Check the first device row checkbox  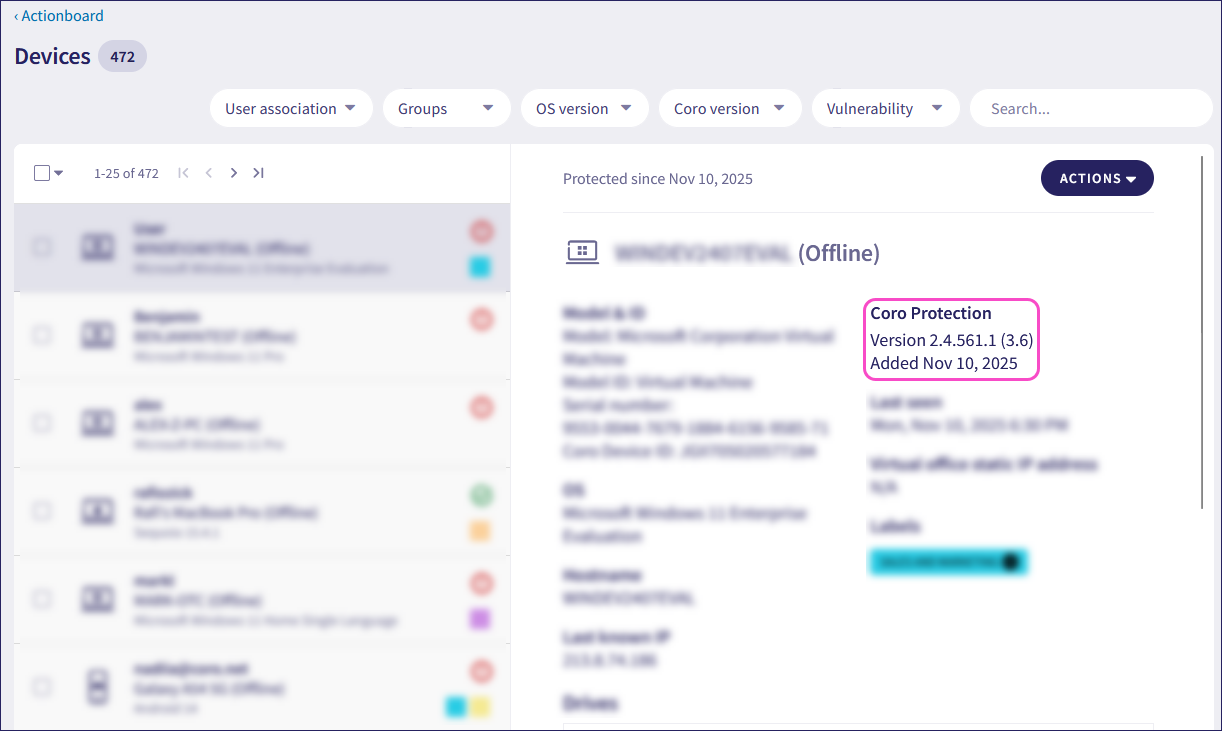pyautogui.click(x=42, y=247)
